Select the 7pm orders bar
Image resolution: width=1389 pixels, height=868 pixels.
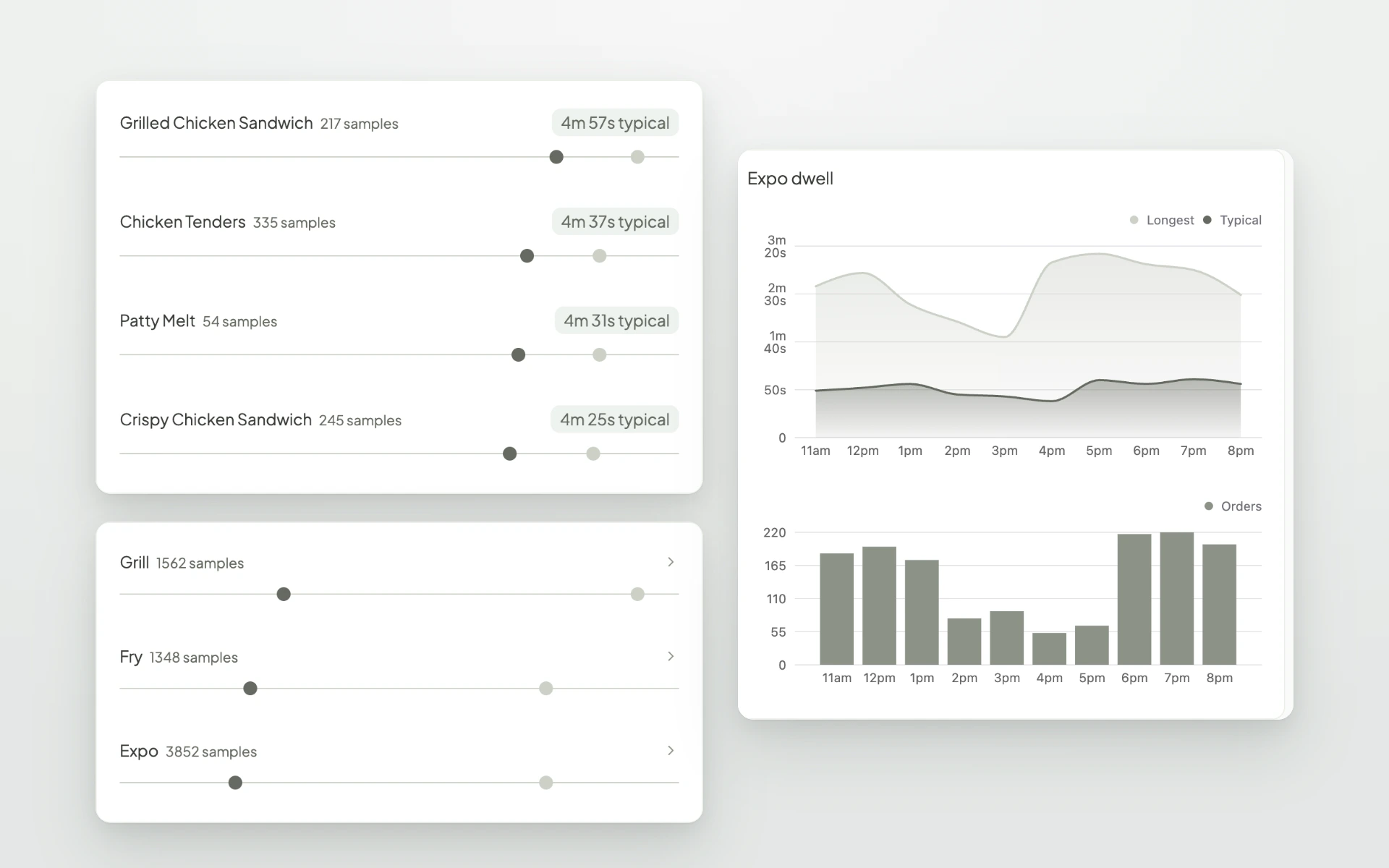click(1177, 598)
